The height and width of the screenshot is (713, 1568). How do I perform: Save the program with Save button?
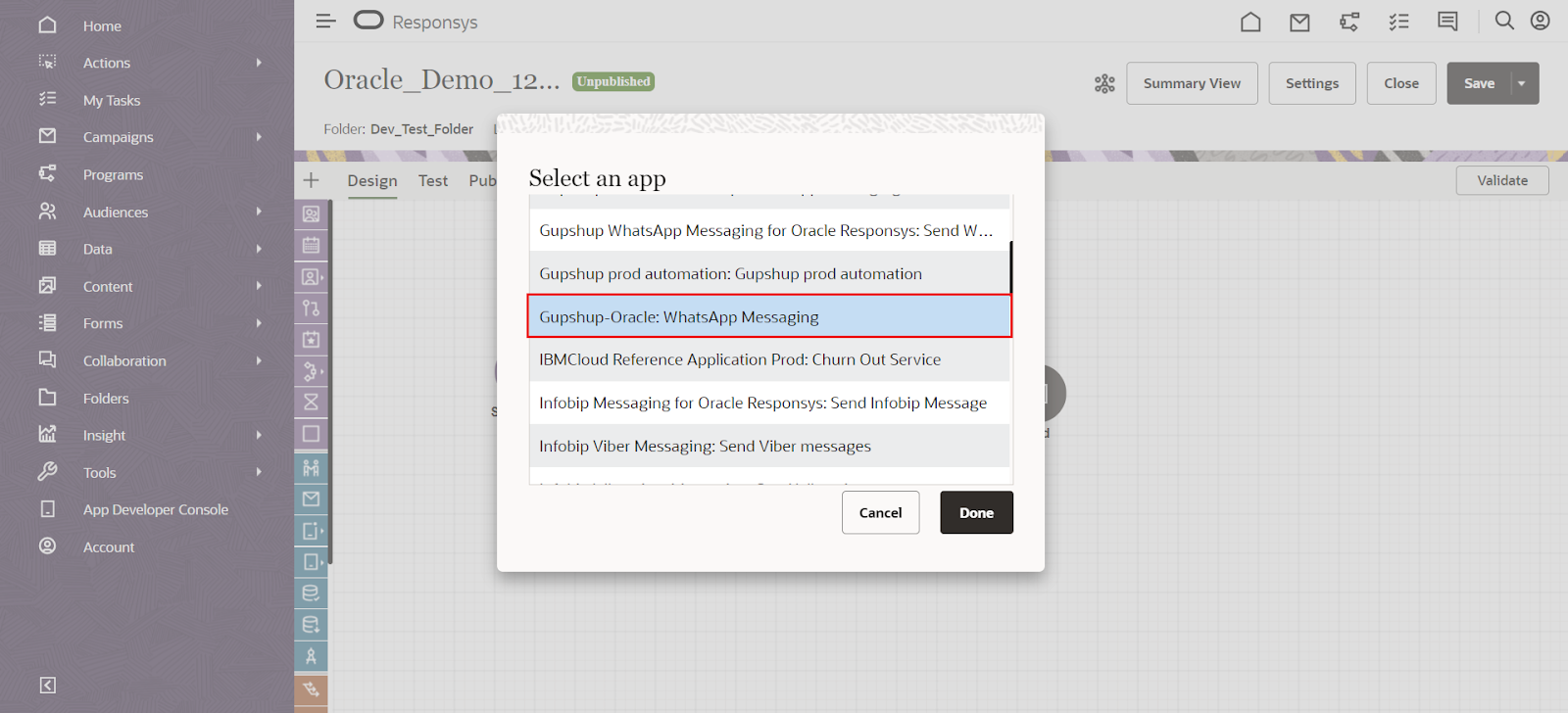[x=1479, y=83]
